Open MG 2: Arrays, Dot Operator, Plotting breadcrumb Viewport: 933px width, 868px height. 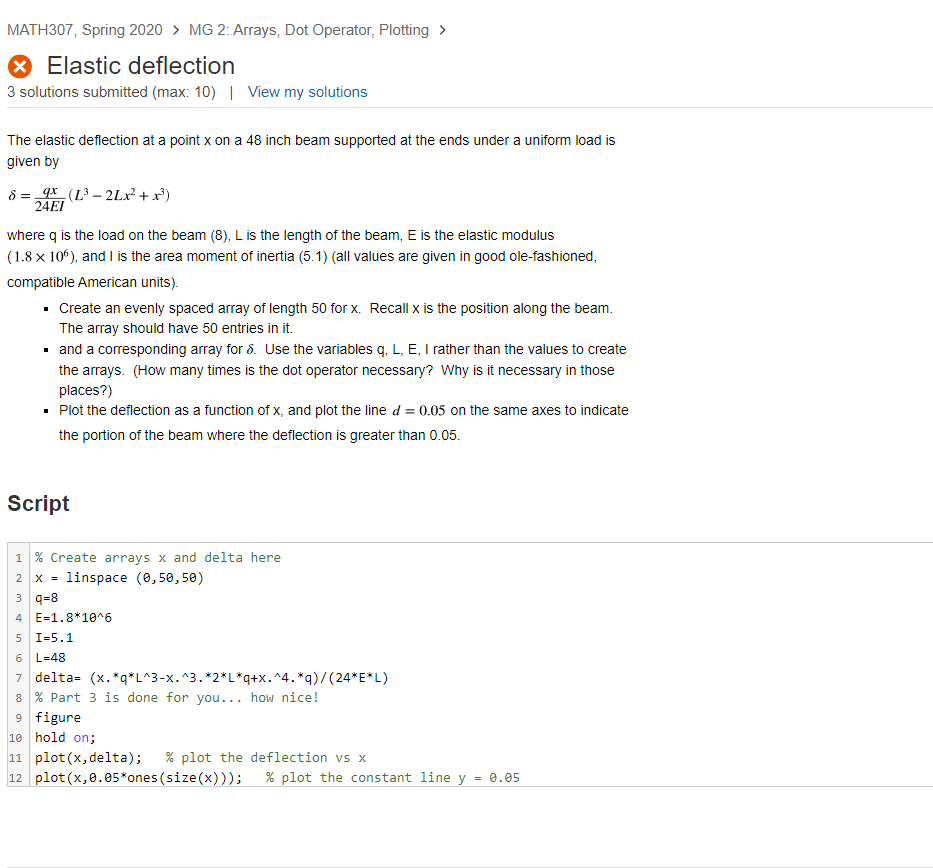pos(309,30)
